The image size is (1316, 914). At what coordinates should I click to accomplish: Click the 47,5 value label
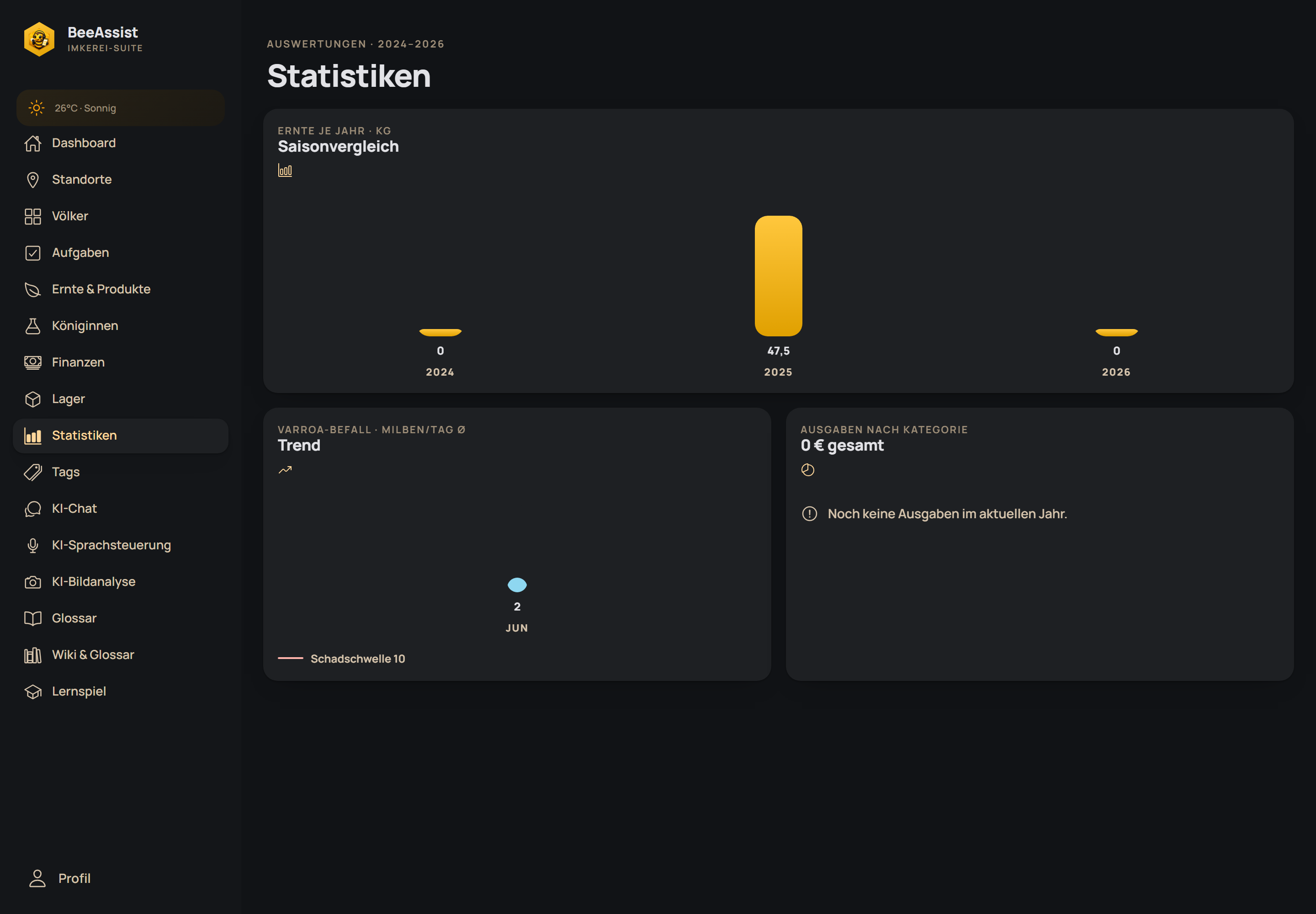click(x=778, y=351)
